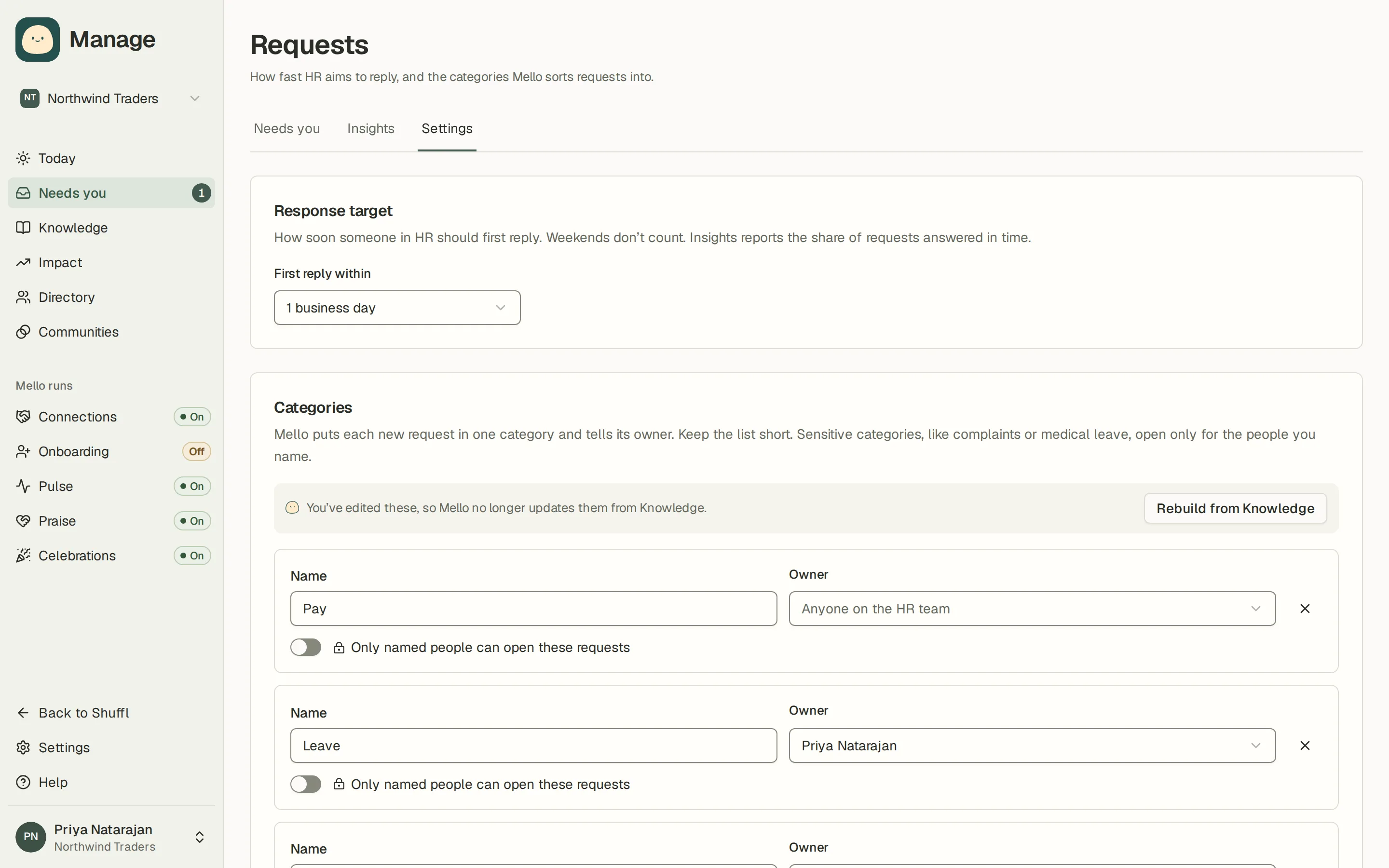Expand the Northwind Traders workspace switcher
The image size is (1389, 868).
111,98
